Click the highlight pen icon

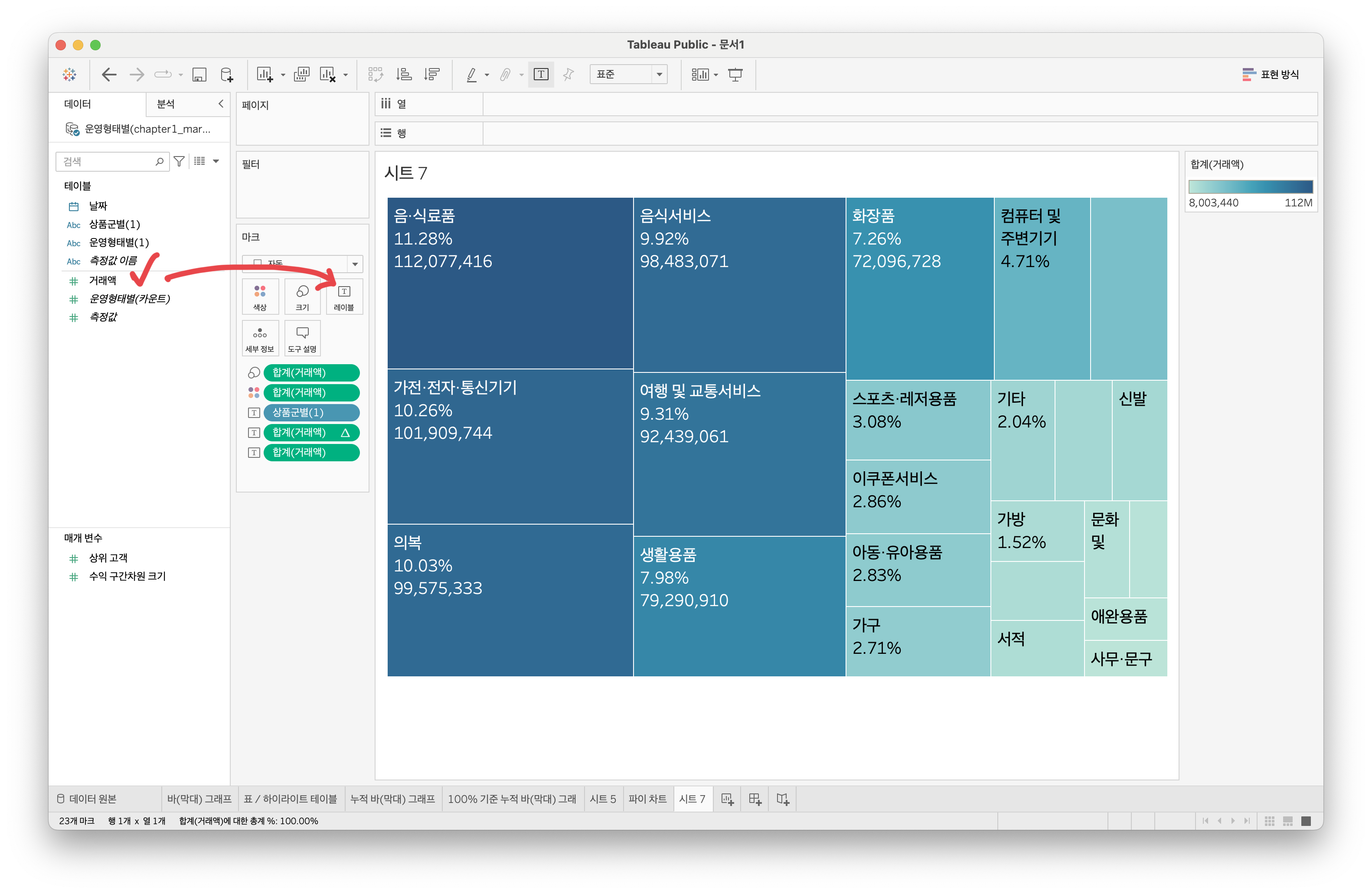[471, 75]
